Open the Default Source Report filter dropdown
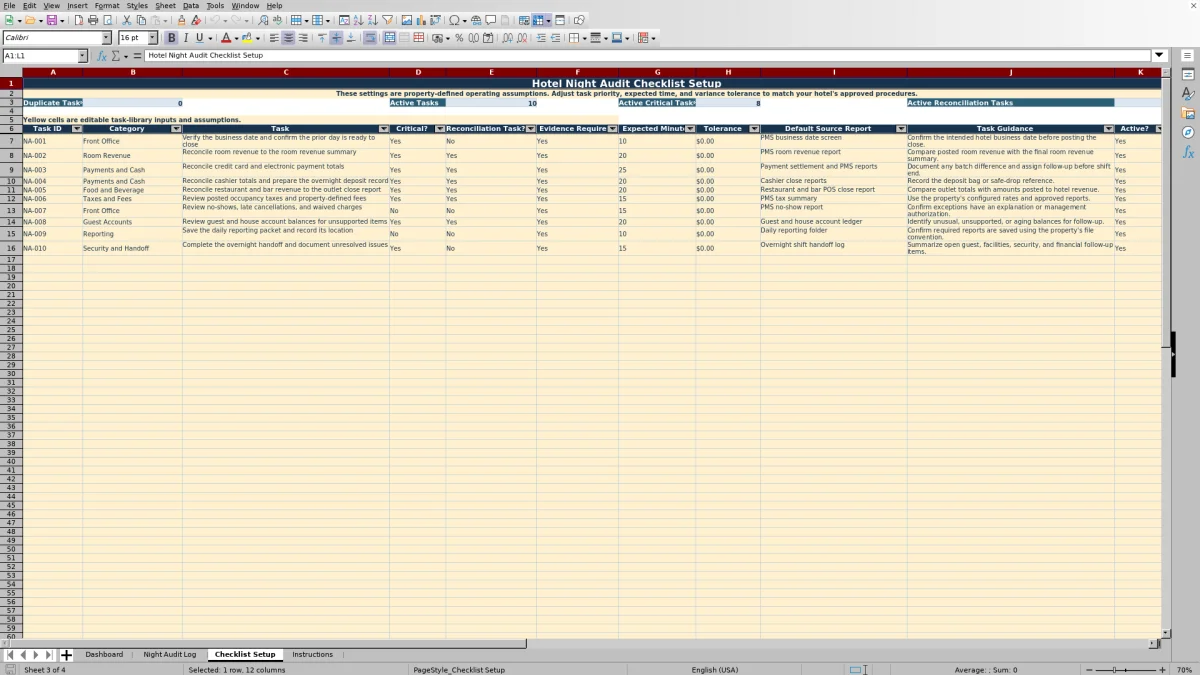Image resolution: width=1200 pixels, height=675 pixels. [901, 129]
